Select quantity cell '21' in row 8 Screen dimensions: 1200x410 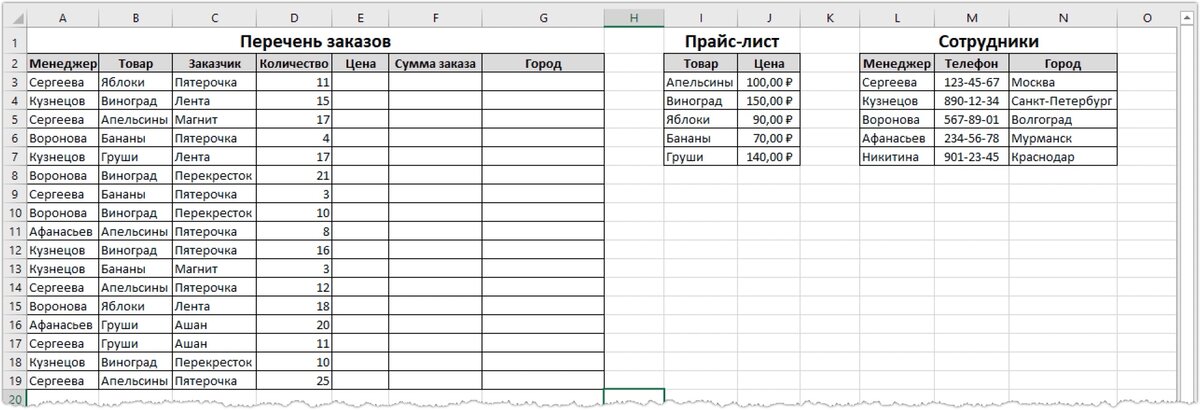tap(294, 176)
